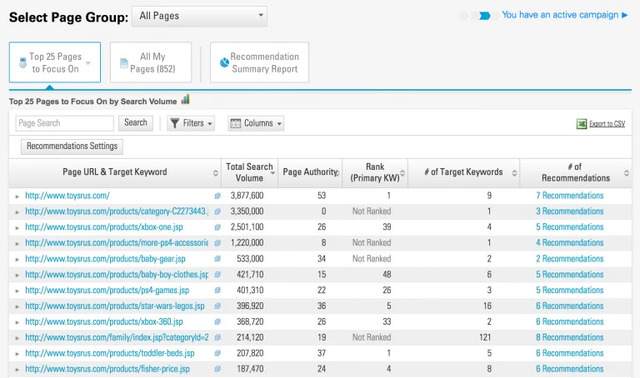Open the Recommendation Summary Report tab
The height and width of the screenshot is (378, 640).
(260, 62)
